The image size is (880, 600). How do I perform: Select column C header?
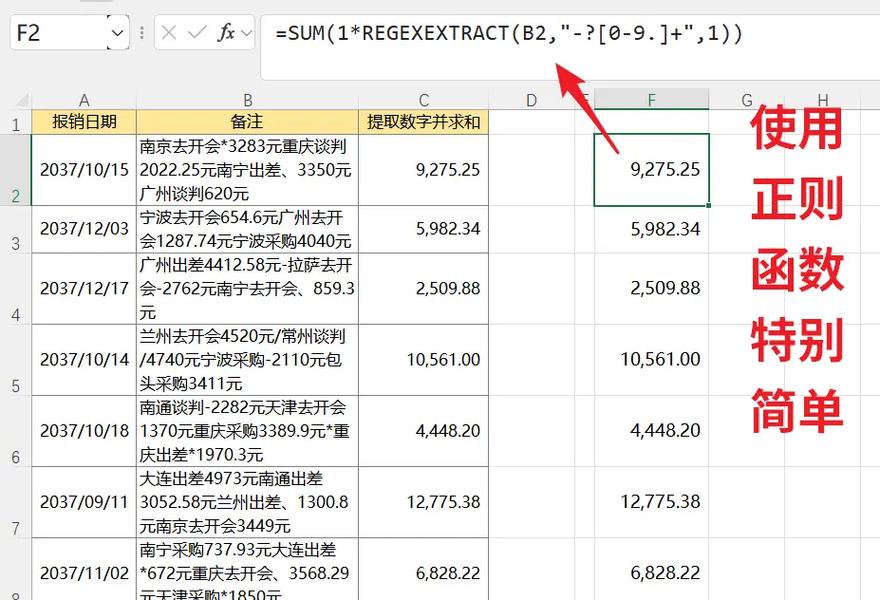[424, 100]
